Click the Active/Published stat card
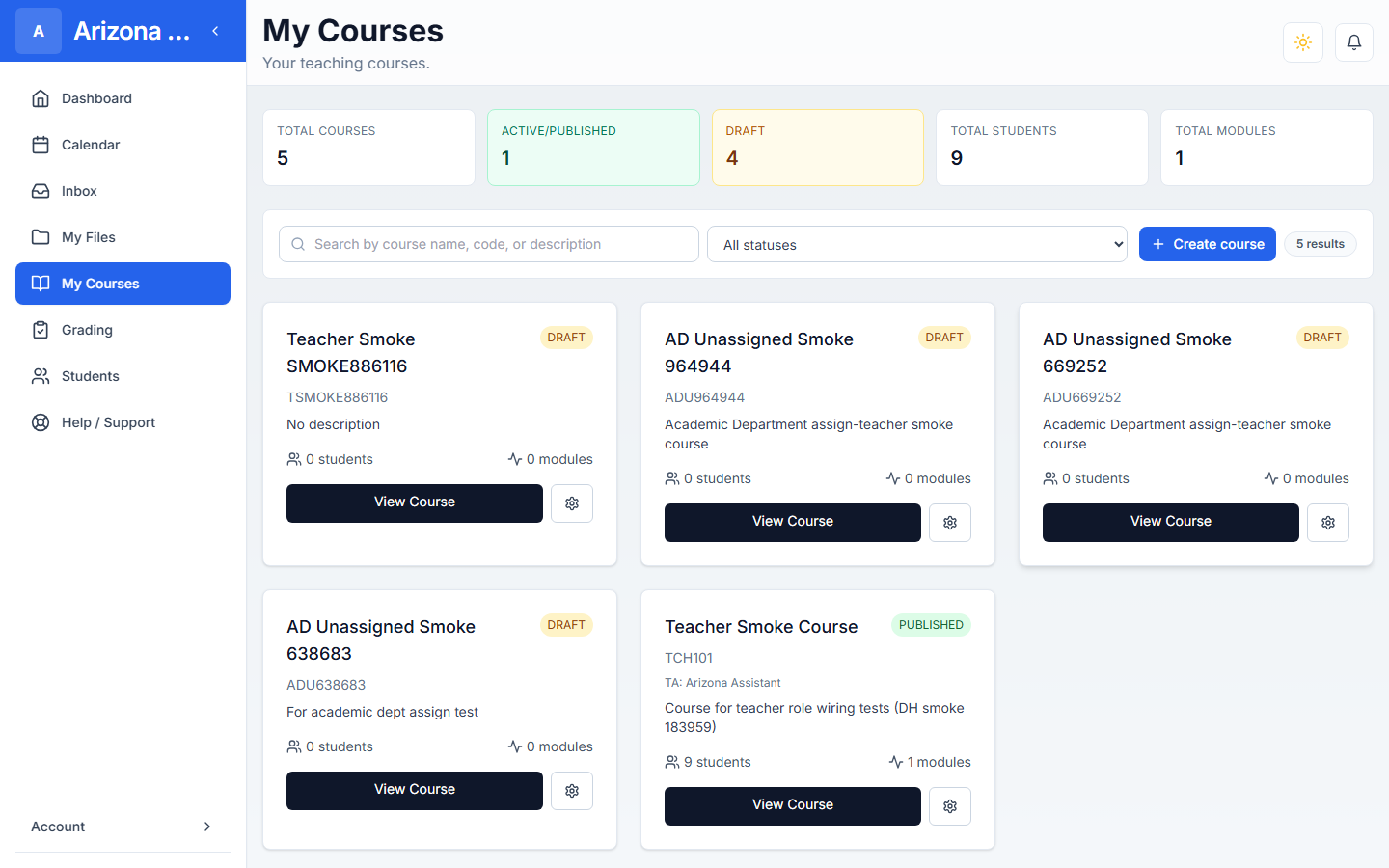Screen dimensions: 1389x868 click(x=593, y=148)
